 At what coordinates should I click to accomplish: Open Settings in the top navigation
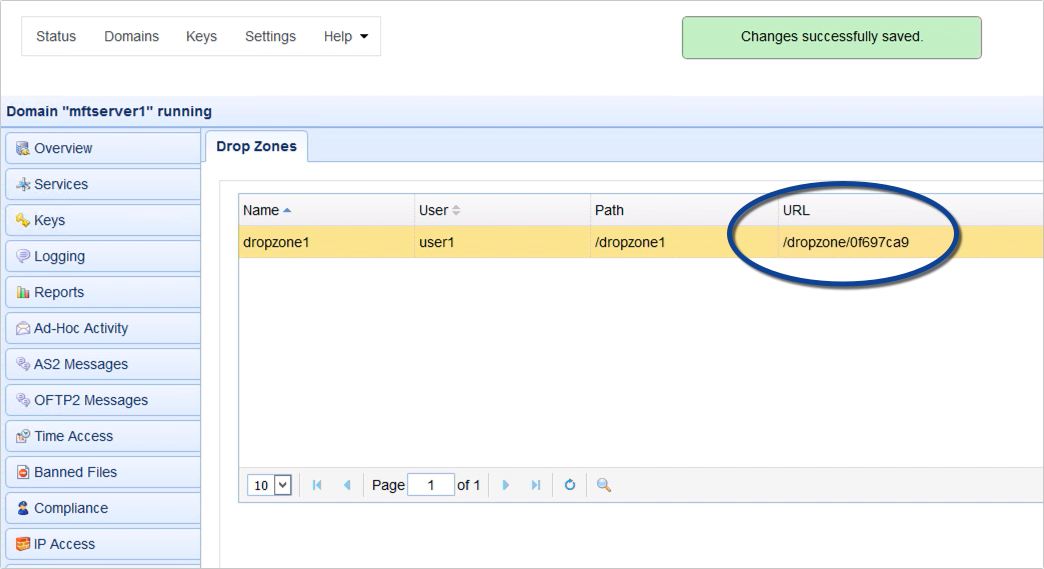click(x=270, y=36)
